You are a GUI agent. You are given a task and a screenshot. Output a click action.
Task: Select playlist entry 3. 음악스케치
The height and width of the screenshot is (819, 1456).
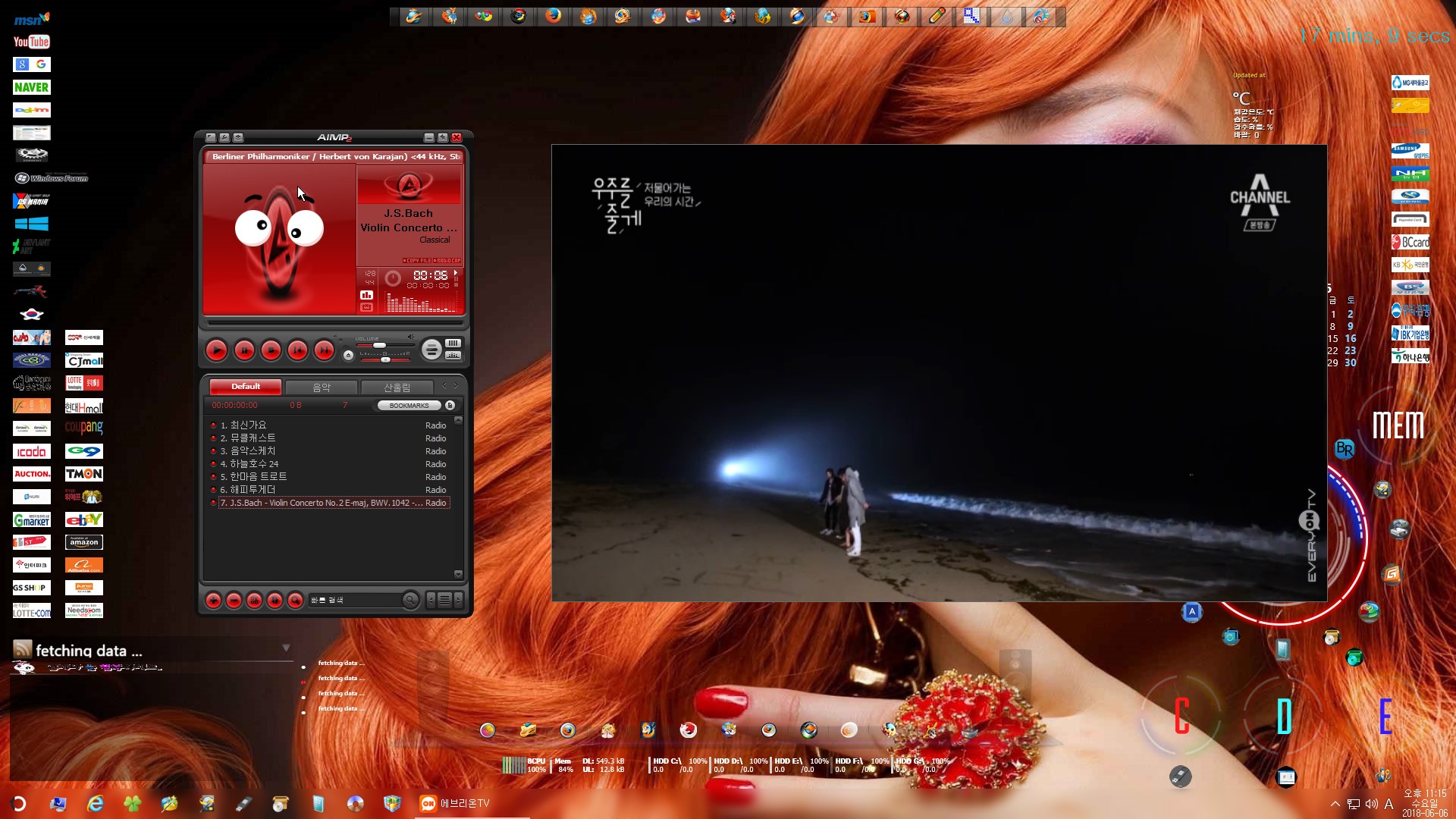click(x=329, y=451)
